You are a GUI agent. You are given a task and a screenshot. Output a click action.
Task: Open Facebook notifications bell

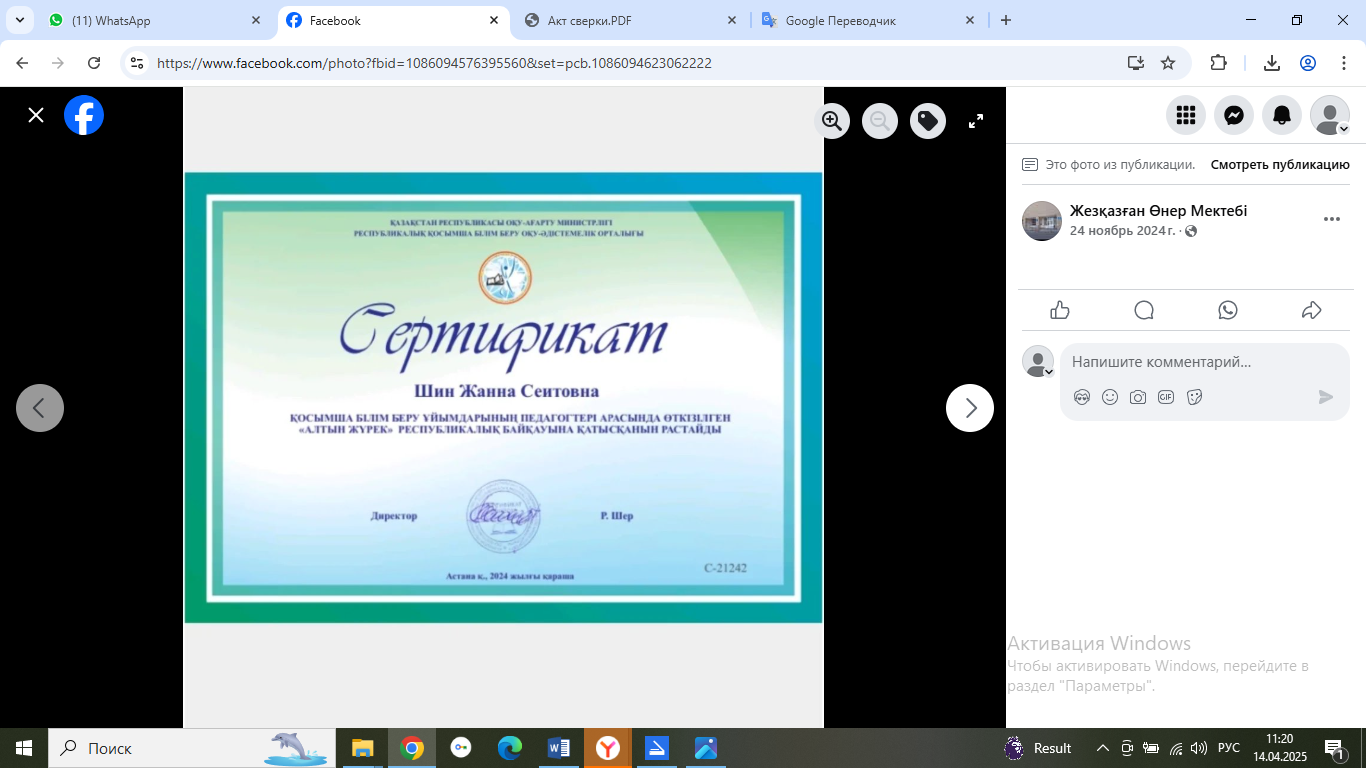tap(1282, 116)
